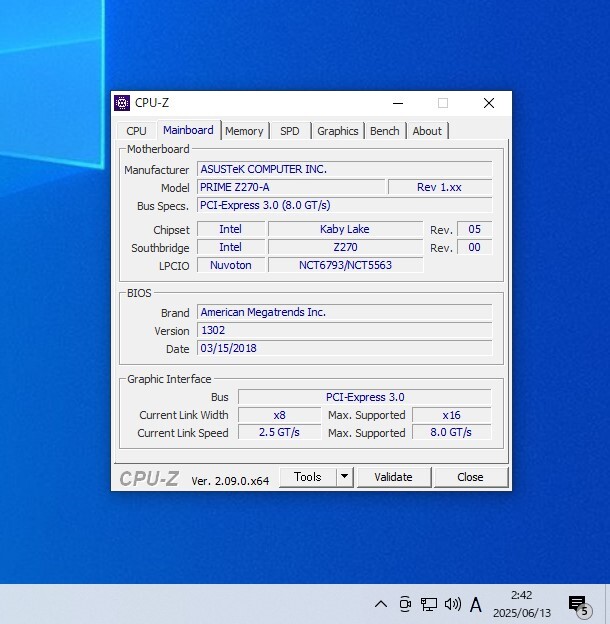
Task: Open the SPD tab
Action: [290, 131]
